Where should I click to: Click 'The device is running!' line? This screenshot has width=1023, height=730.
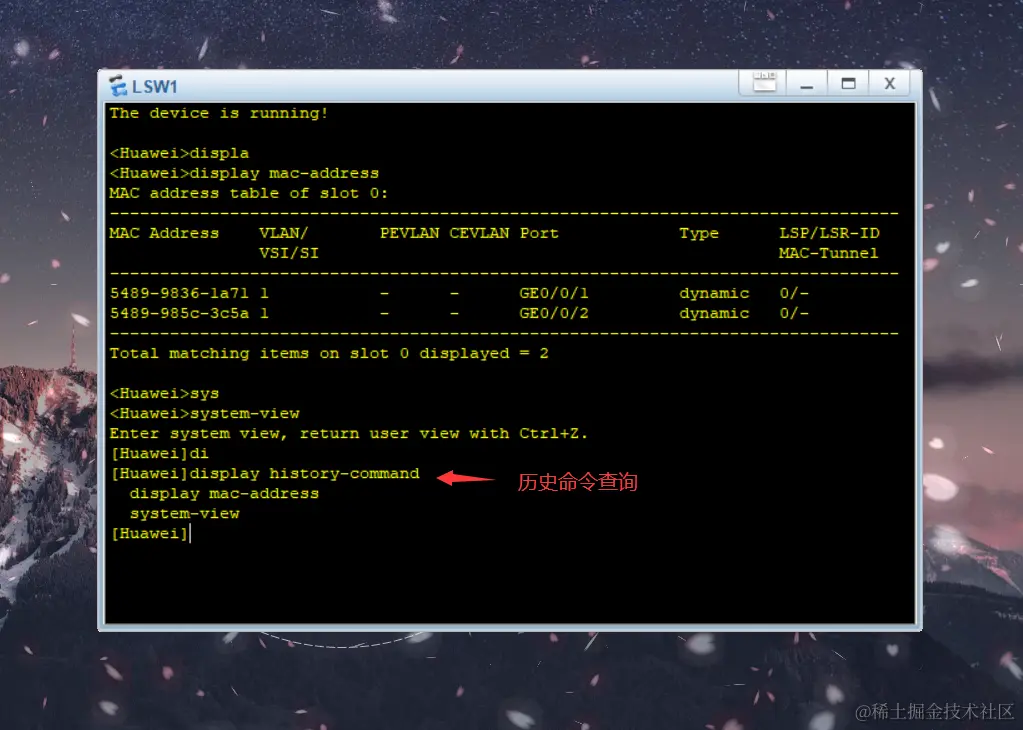point(219,113)
